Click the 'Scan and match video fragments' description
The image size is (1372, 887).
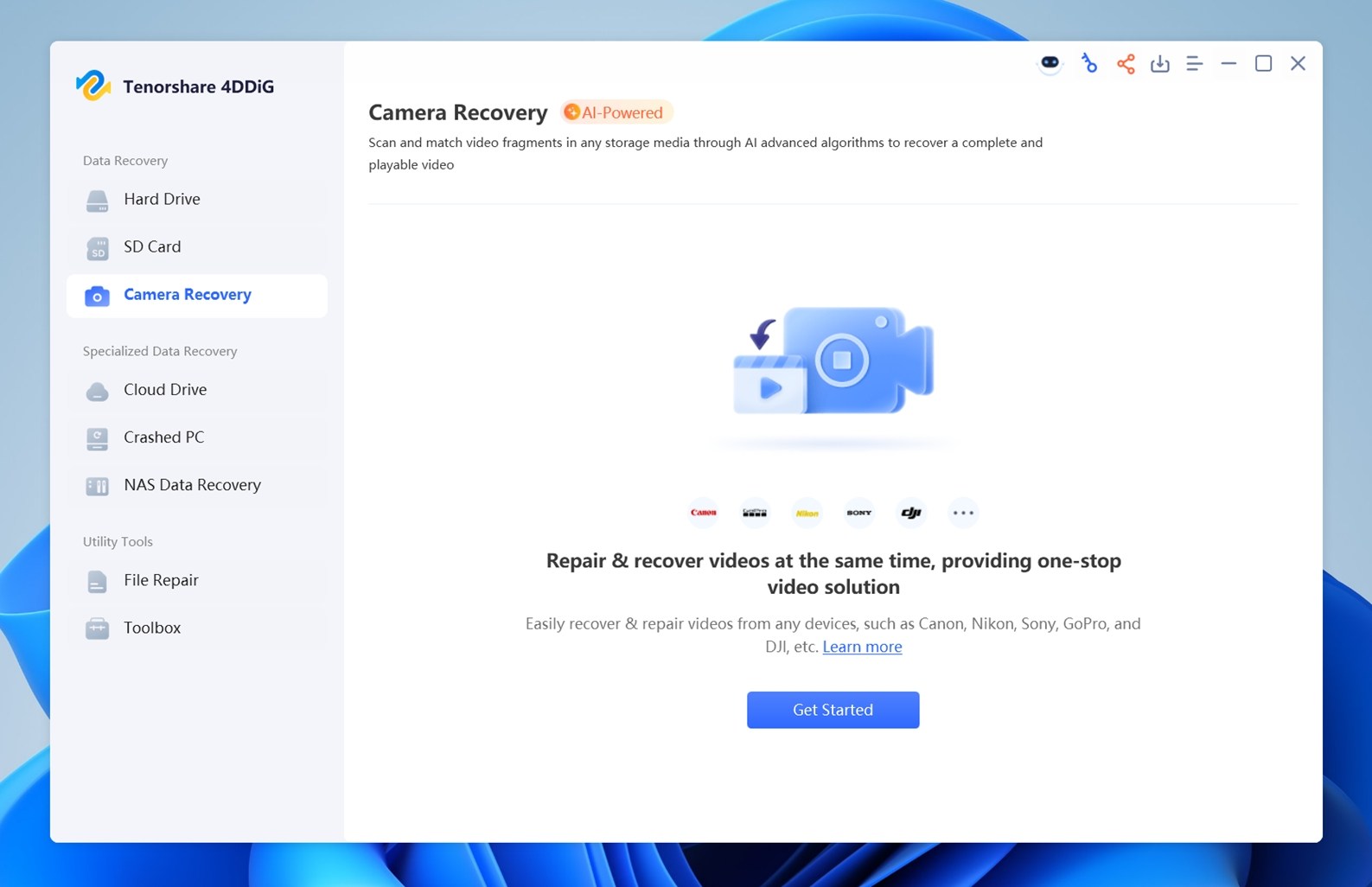705,154
